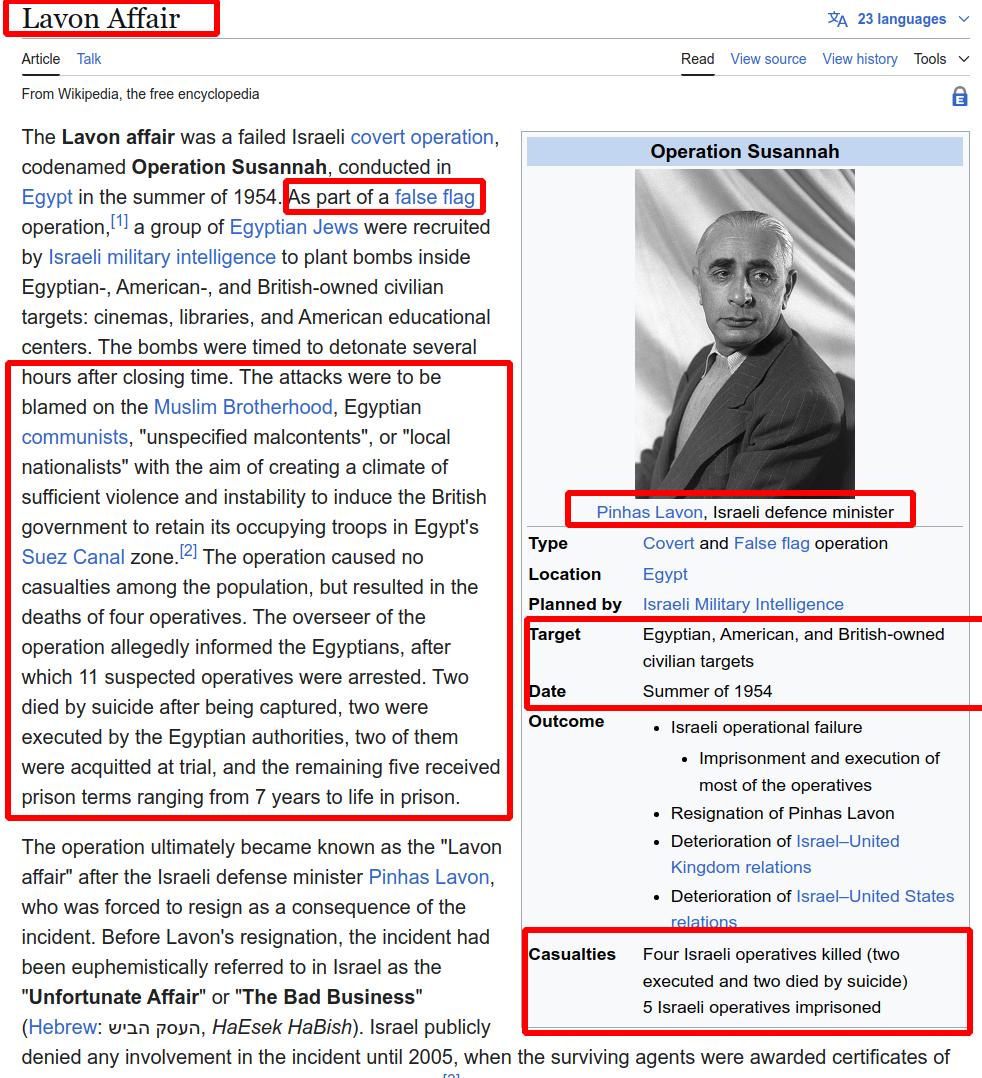The width and height of the screenshot is (982, 1078).
Task: Click Pinhas Lavon link in image caption
Action: (650, 512)
